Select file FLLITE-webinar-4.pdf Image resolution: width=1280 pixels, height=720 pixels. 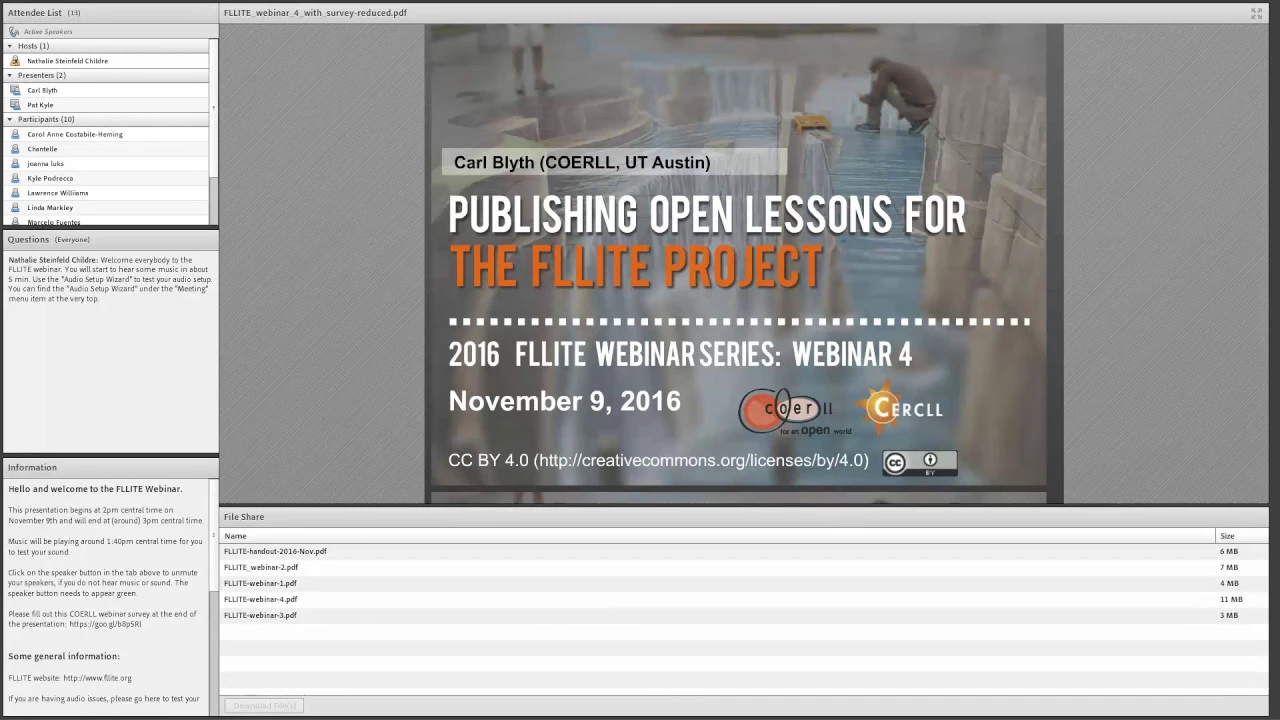pos(744,599)
